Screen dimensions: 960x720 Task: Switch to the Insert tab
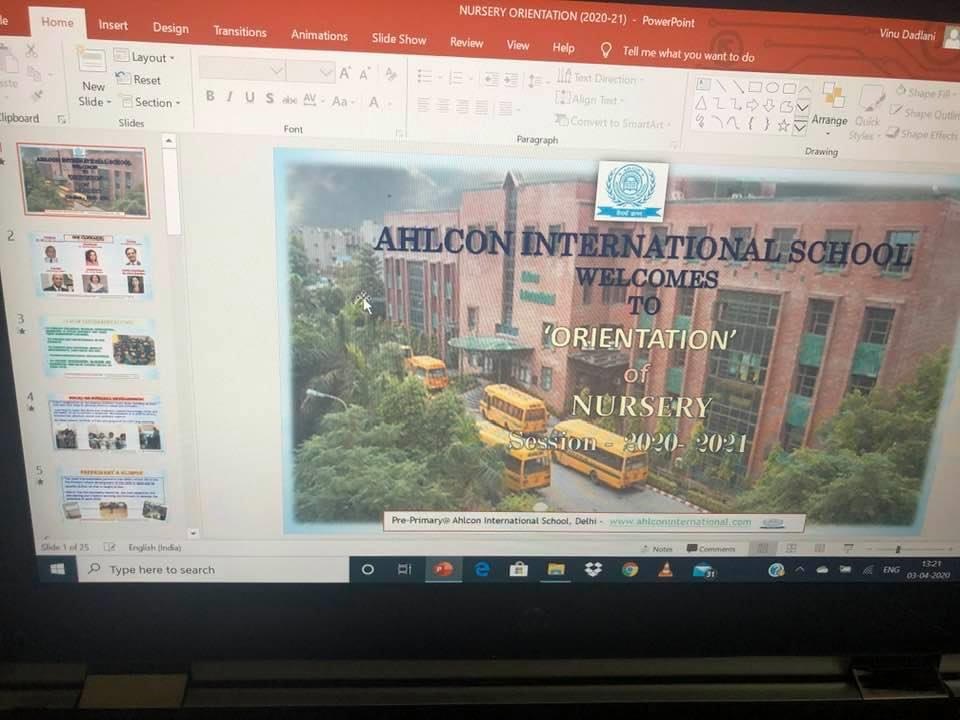point(113,25)
